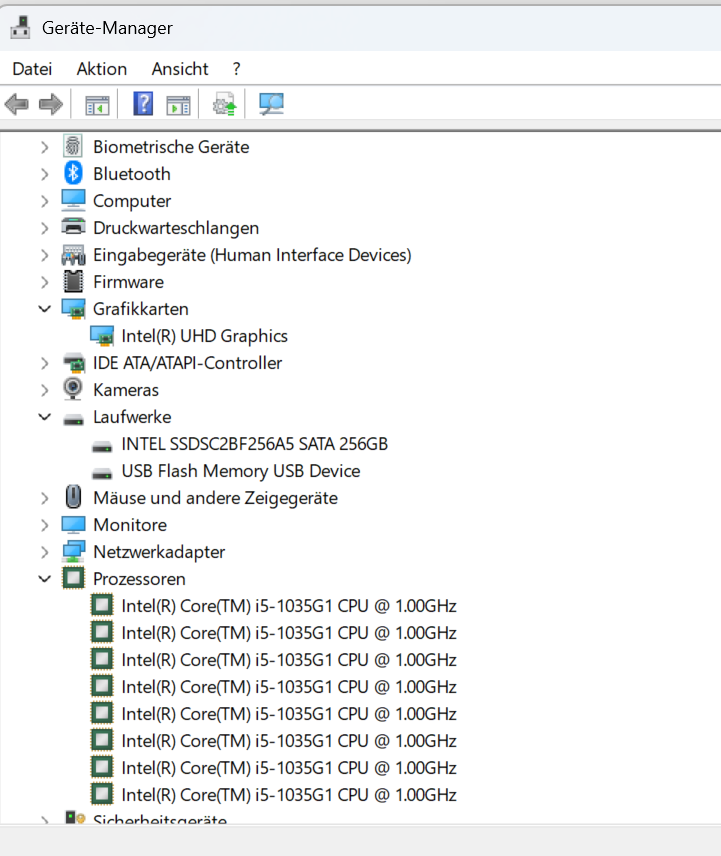Select INTEL SSDSC2BF256A5 SATA 256GB drive
Image resolution: width=721 pixels, height=856 pixels.
click(254, 444)
